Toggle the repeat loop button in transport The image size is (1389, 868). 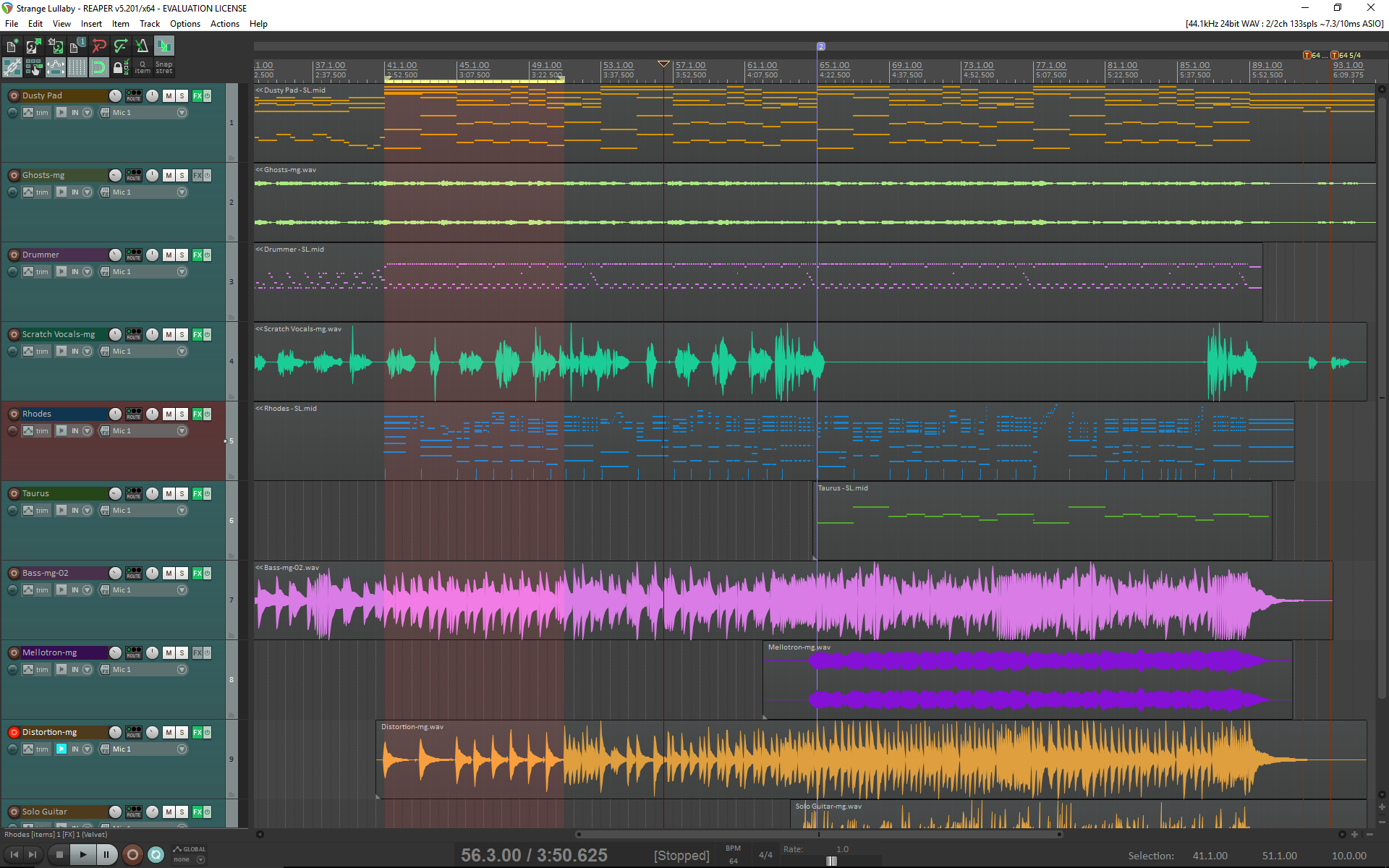(156, 855)
